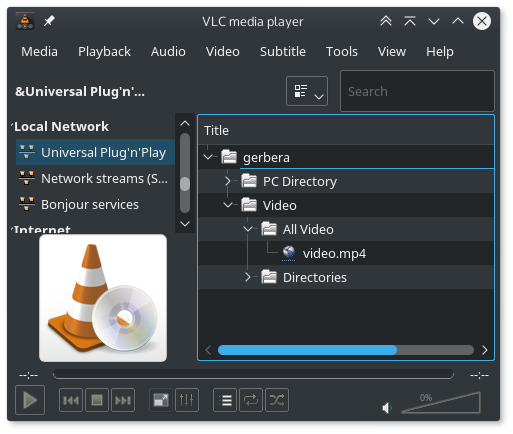Select gerbera folder icon

pos(229,157)
